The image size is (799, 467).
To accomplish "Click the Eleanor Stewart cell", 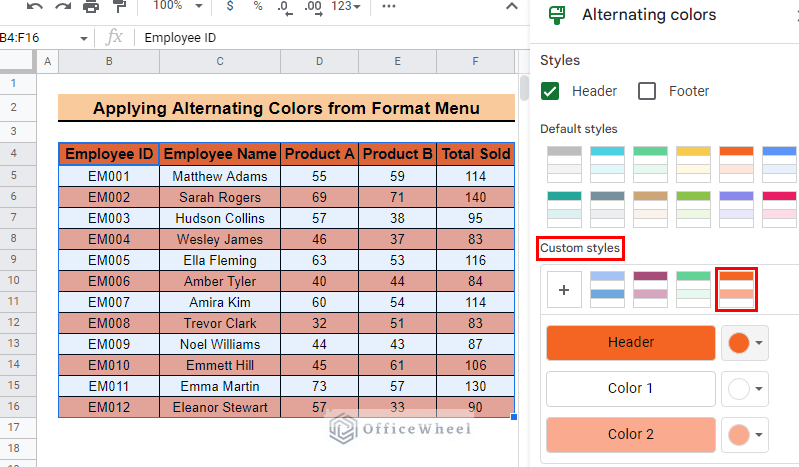I will pyautogui.click(x=220, y=407).
